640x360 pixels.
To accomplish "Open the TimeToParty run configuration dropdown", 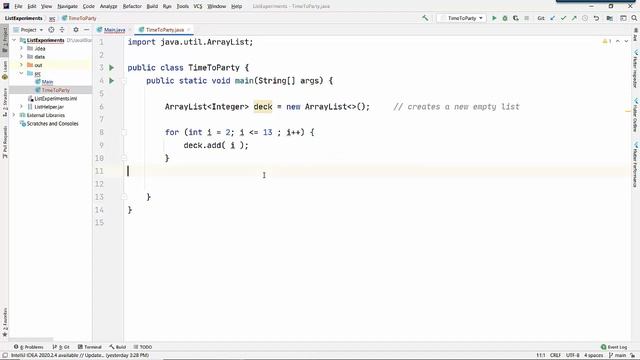I will click(x=462, y=18).
